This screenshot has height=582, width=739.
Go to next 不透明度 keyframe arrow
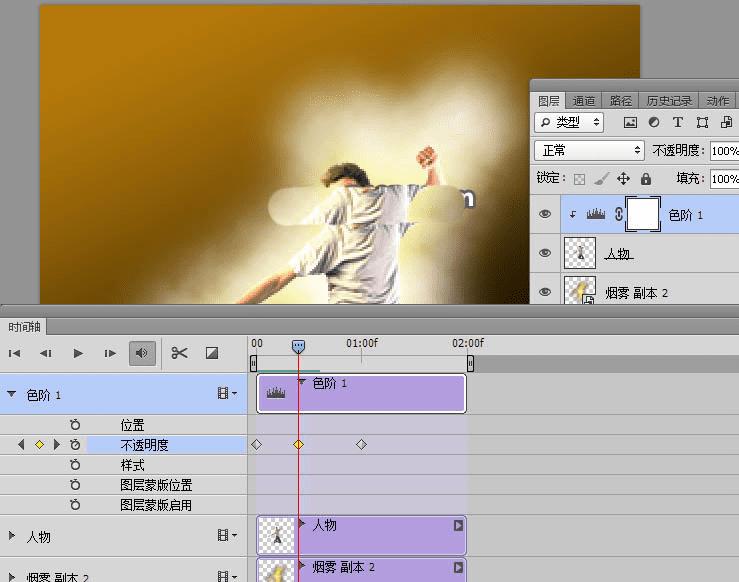[57, 444]
